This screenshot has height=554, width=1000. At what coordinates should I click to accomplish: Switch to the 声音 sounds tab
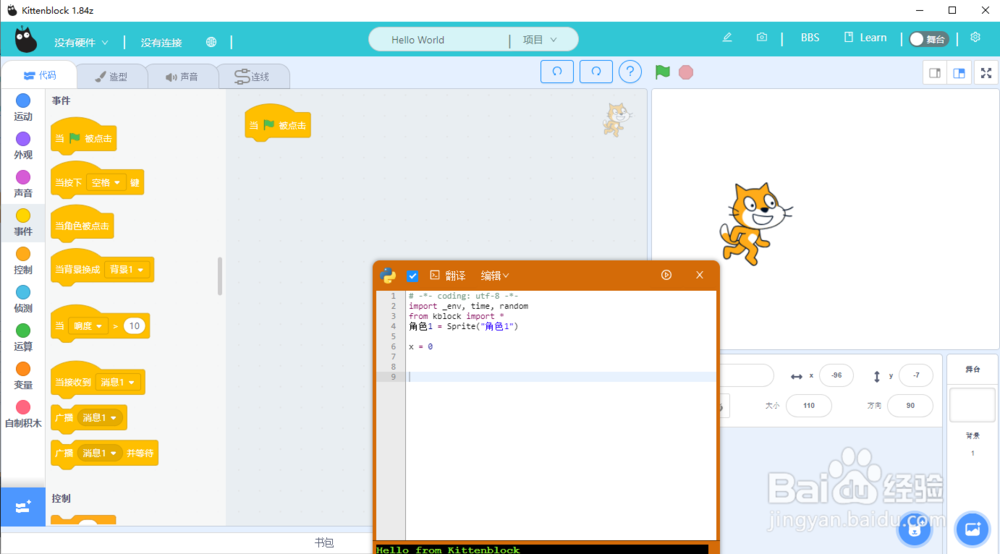coord(182,77)
